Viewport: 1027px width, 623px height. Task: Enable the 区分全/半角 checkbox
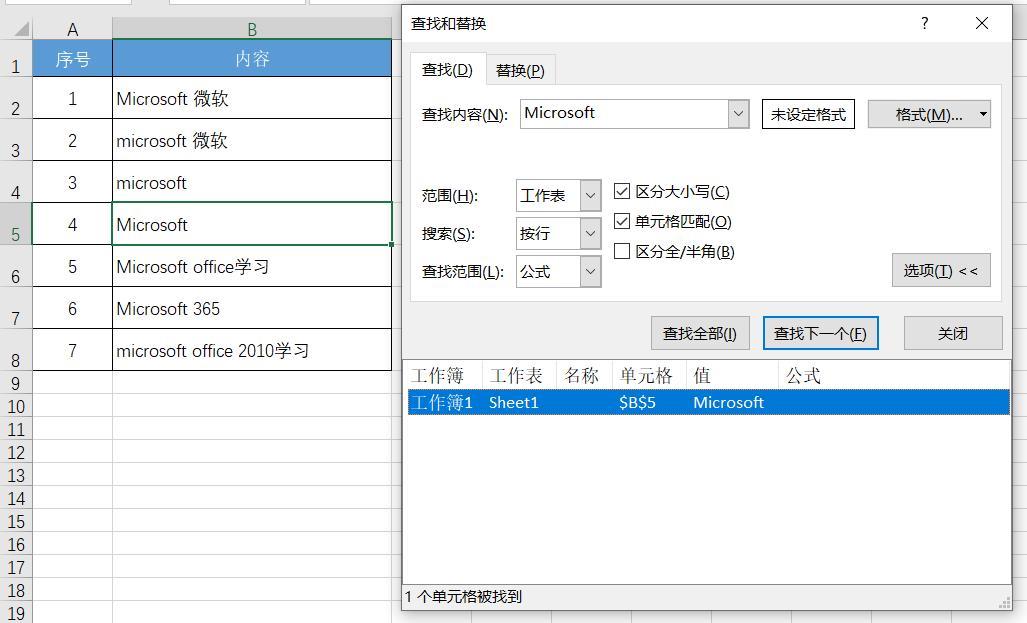click(622, 252)
